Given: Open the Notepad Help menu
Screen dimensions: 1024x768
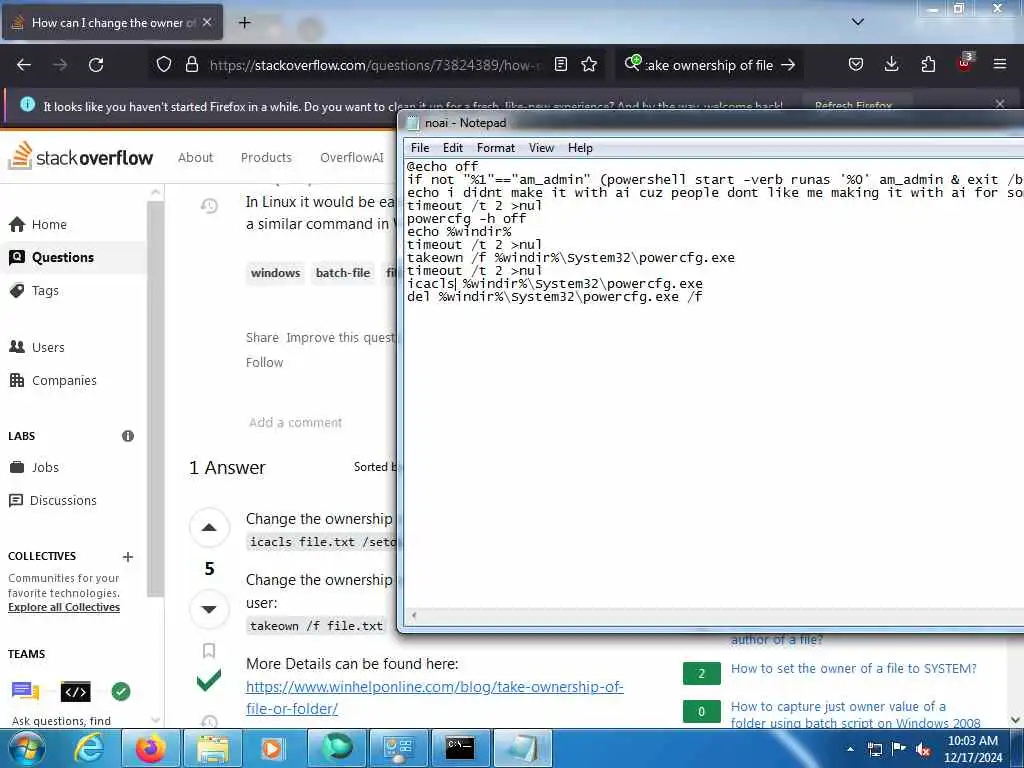Looking at the screenshot, I should click(x=580, y=148).
